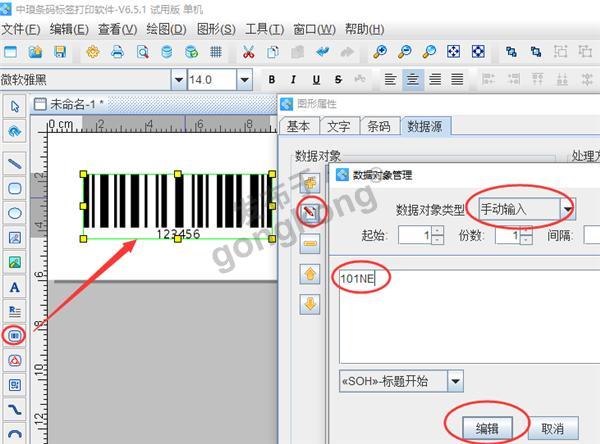Adjust the 份数 spinner arrows
Image resolution: width=600 pixels, height=444 pixels.
(527, 235)
